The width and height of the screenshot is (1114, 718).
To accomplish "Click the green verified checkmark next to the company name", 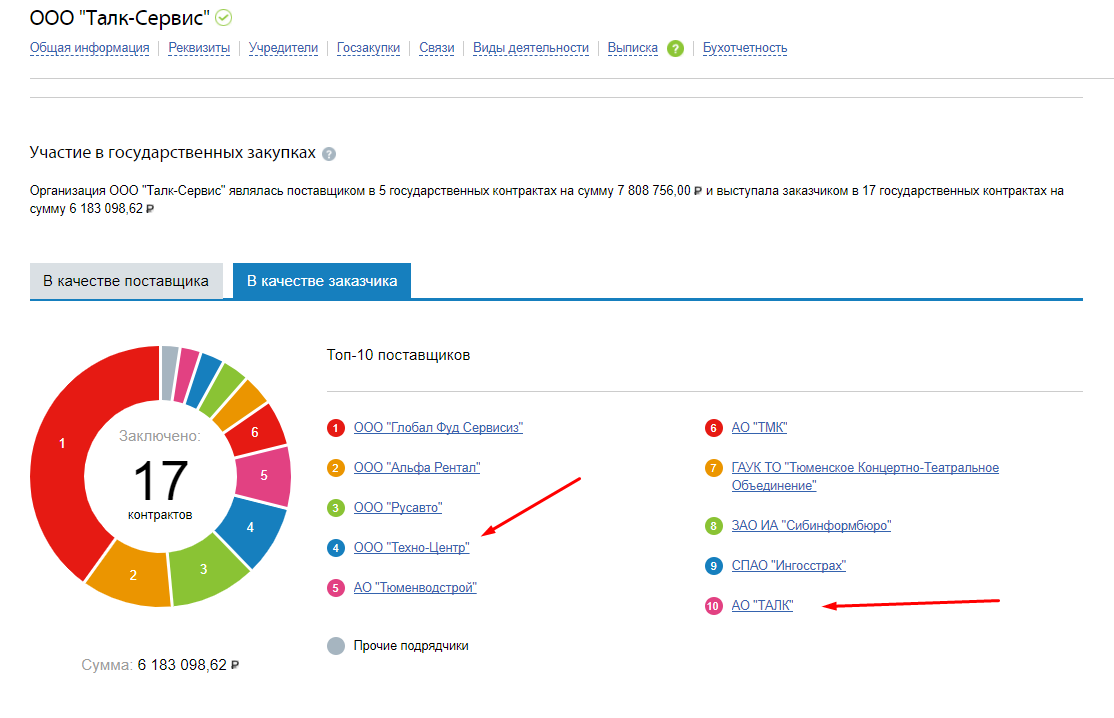I will 224,18.
